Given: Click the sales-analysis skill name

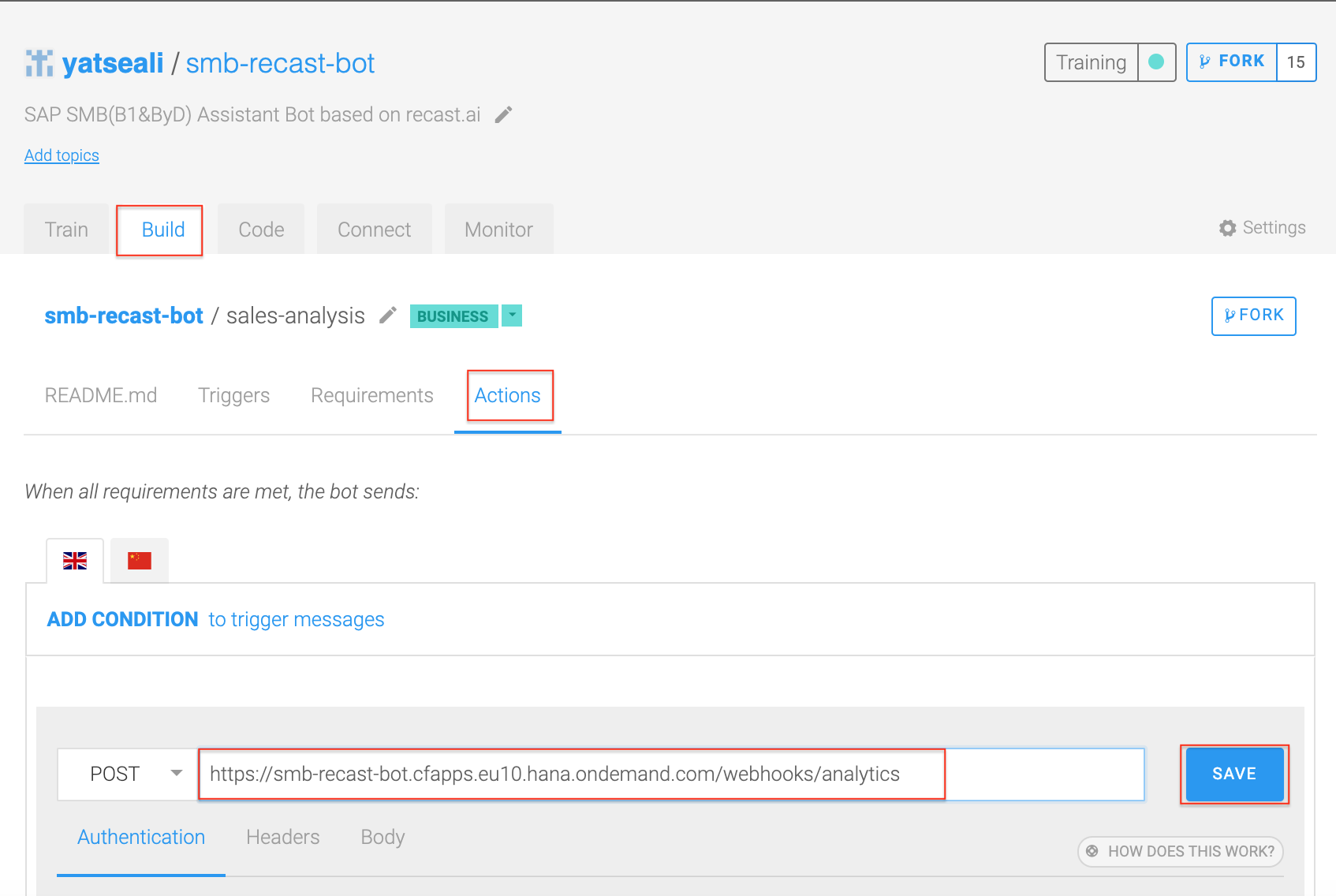Looking at the screenshot, I should point(296,315).
